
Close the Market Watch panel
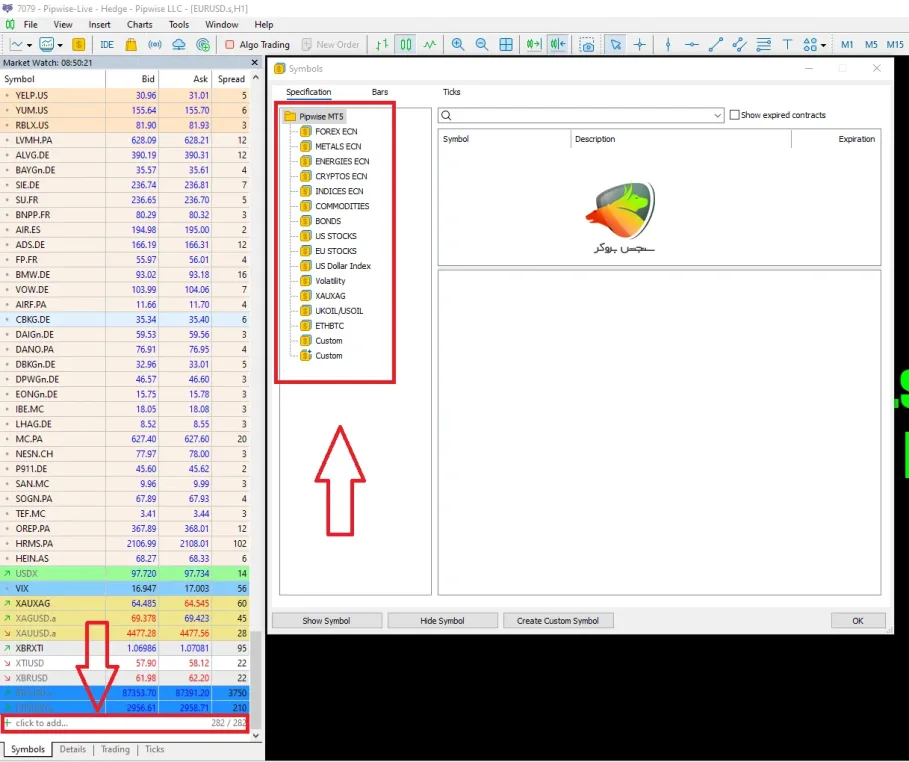[x=254, y=62]
